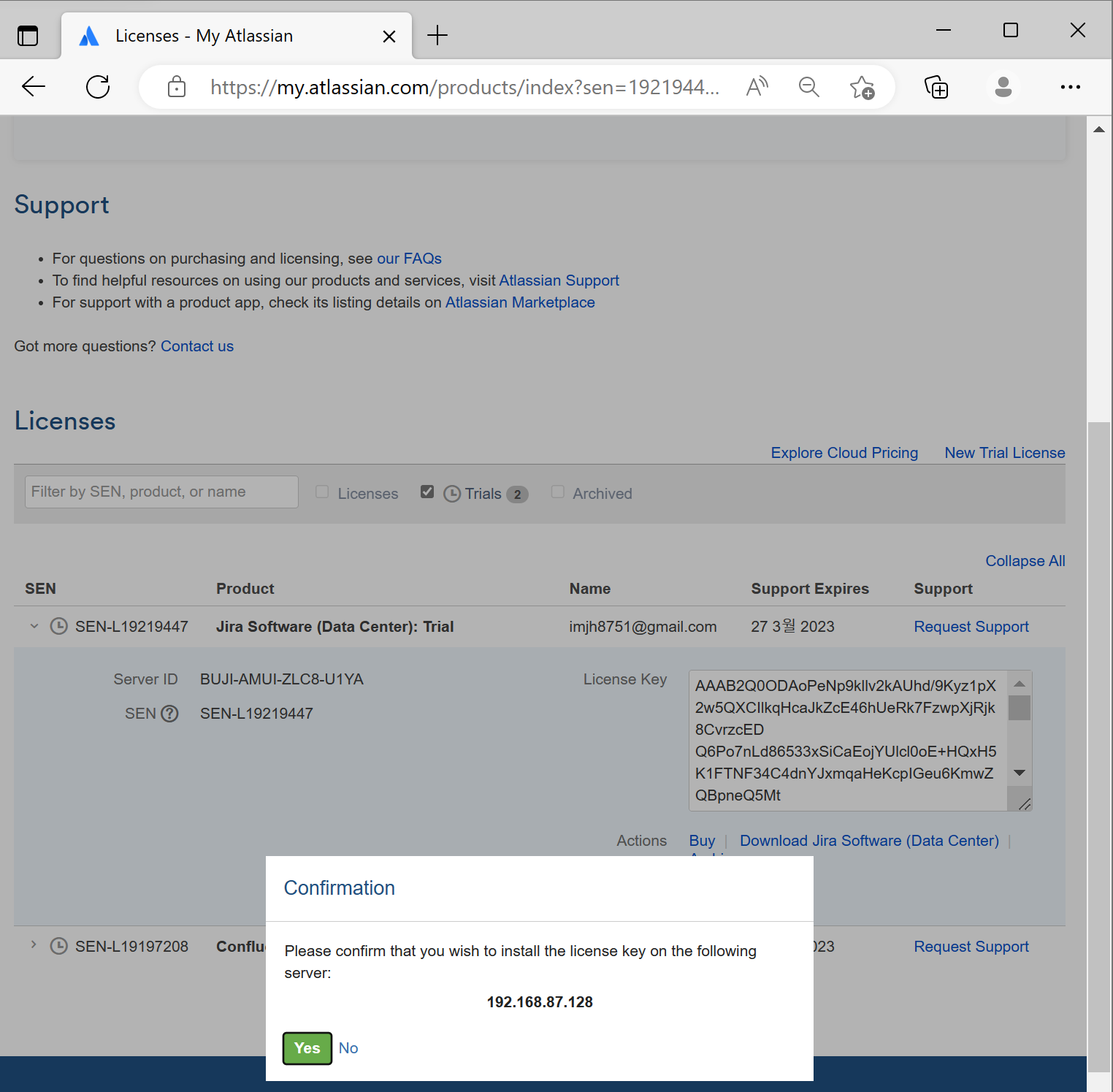Click the tab actions sidebar icon

point(28,35)
